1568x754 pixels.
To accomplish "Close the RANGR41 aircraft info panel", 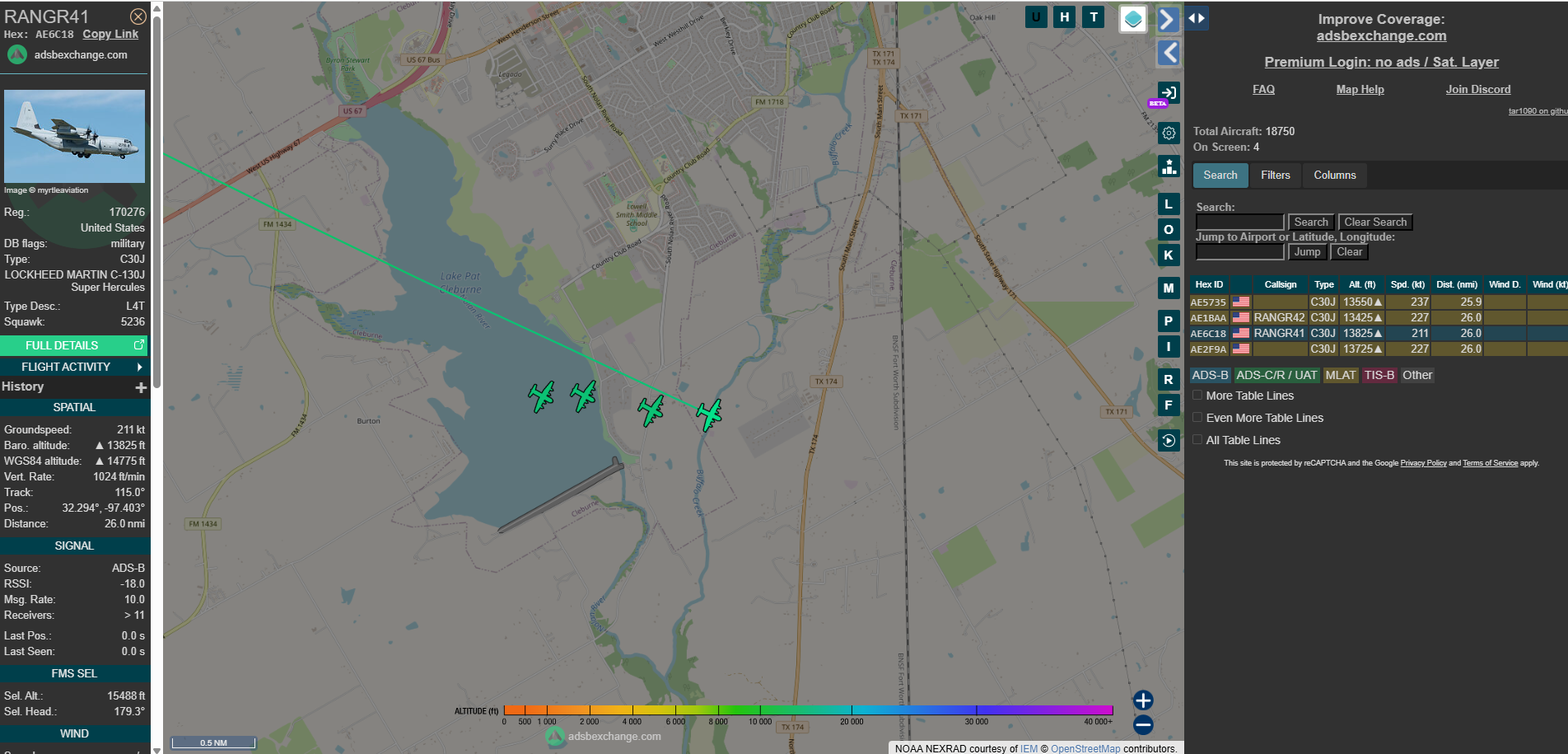I will tap(138, 16).
